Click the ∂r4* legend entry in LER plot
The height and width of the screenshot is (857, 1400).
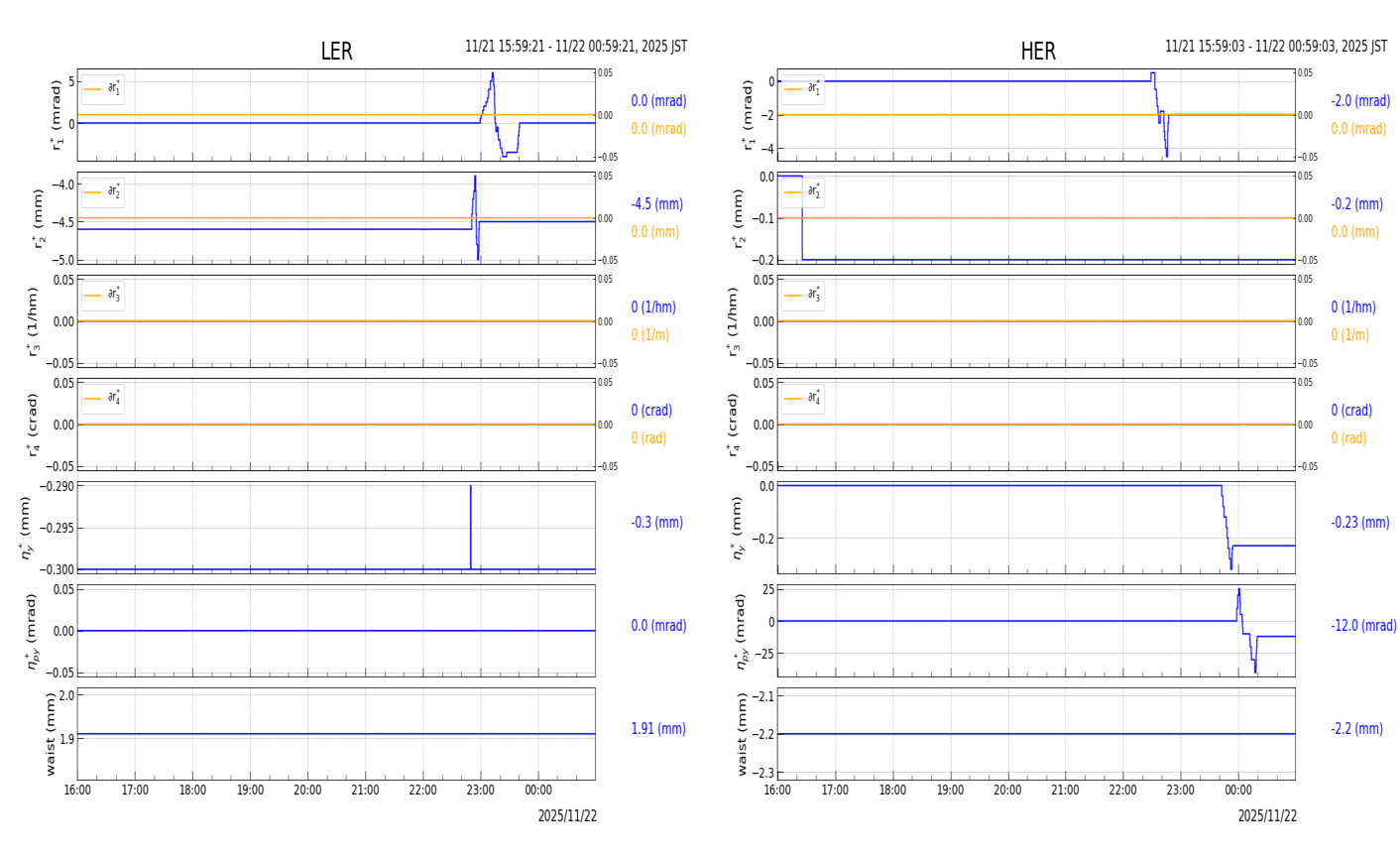[103, 399]
